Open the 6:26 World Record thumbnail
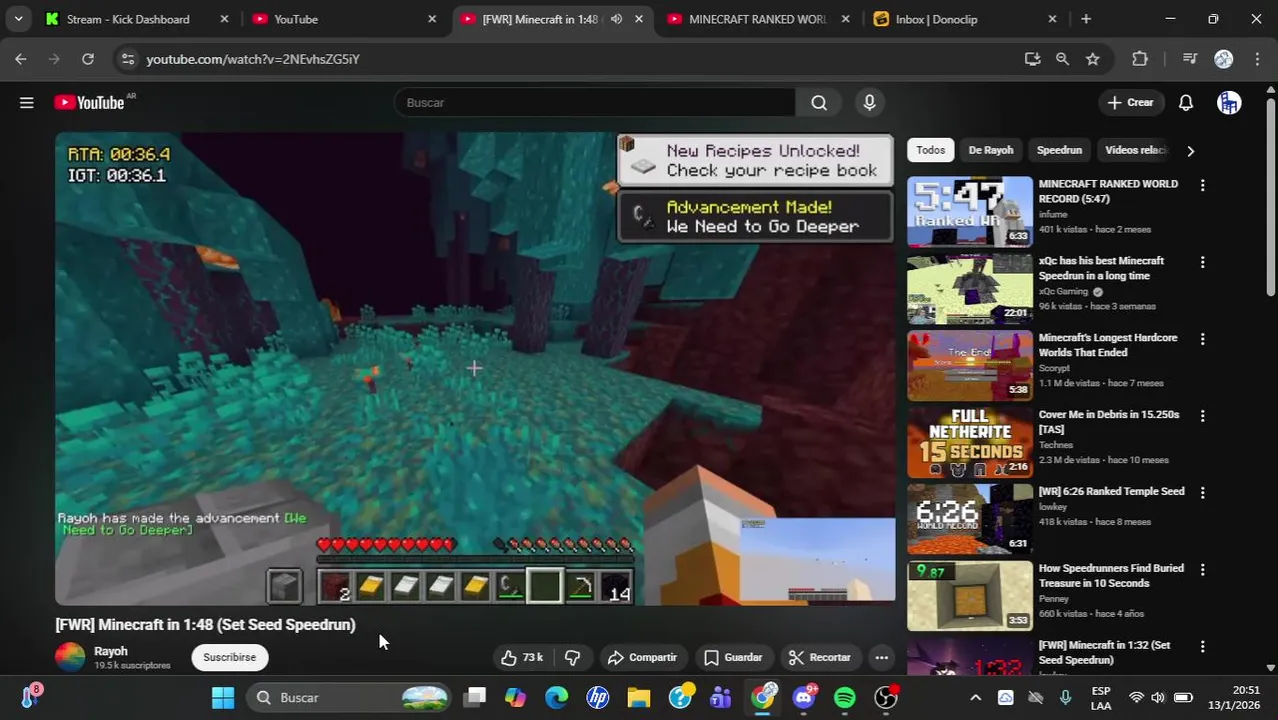Image resolution: width=1278 pixels, height=720 pixels. (970, 518)
